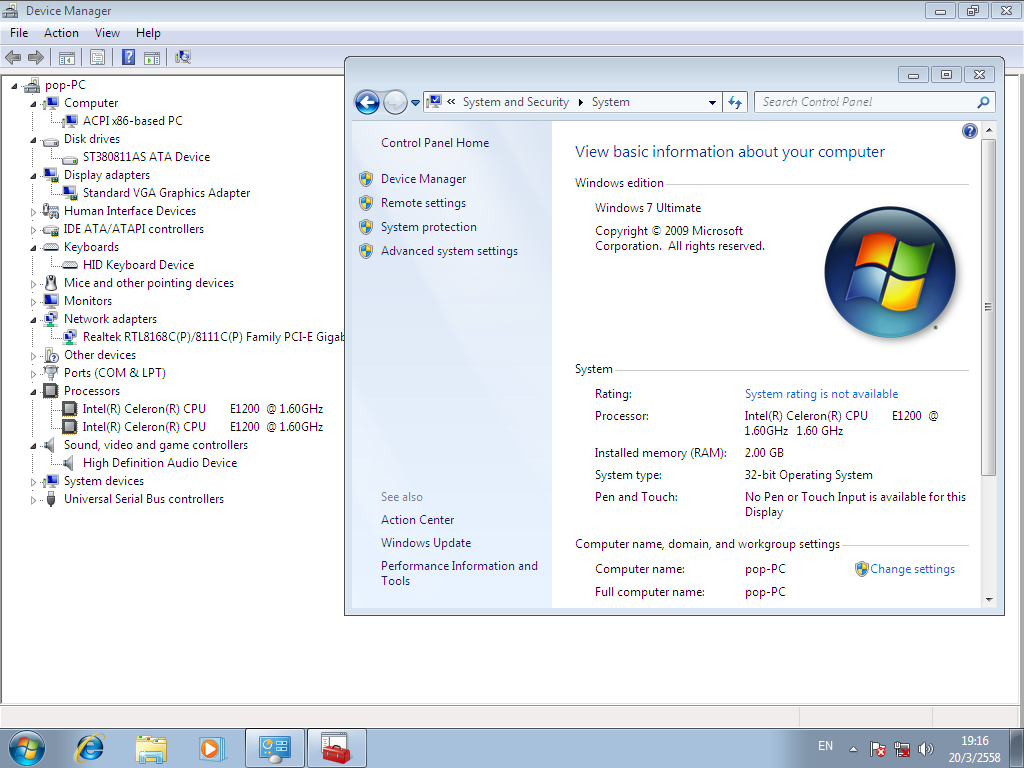Click the refresh icon beside the address bar
This screenshot has width=1024, height=768.
pos(735,102)
